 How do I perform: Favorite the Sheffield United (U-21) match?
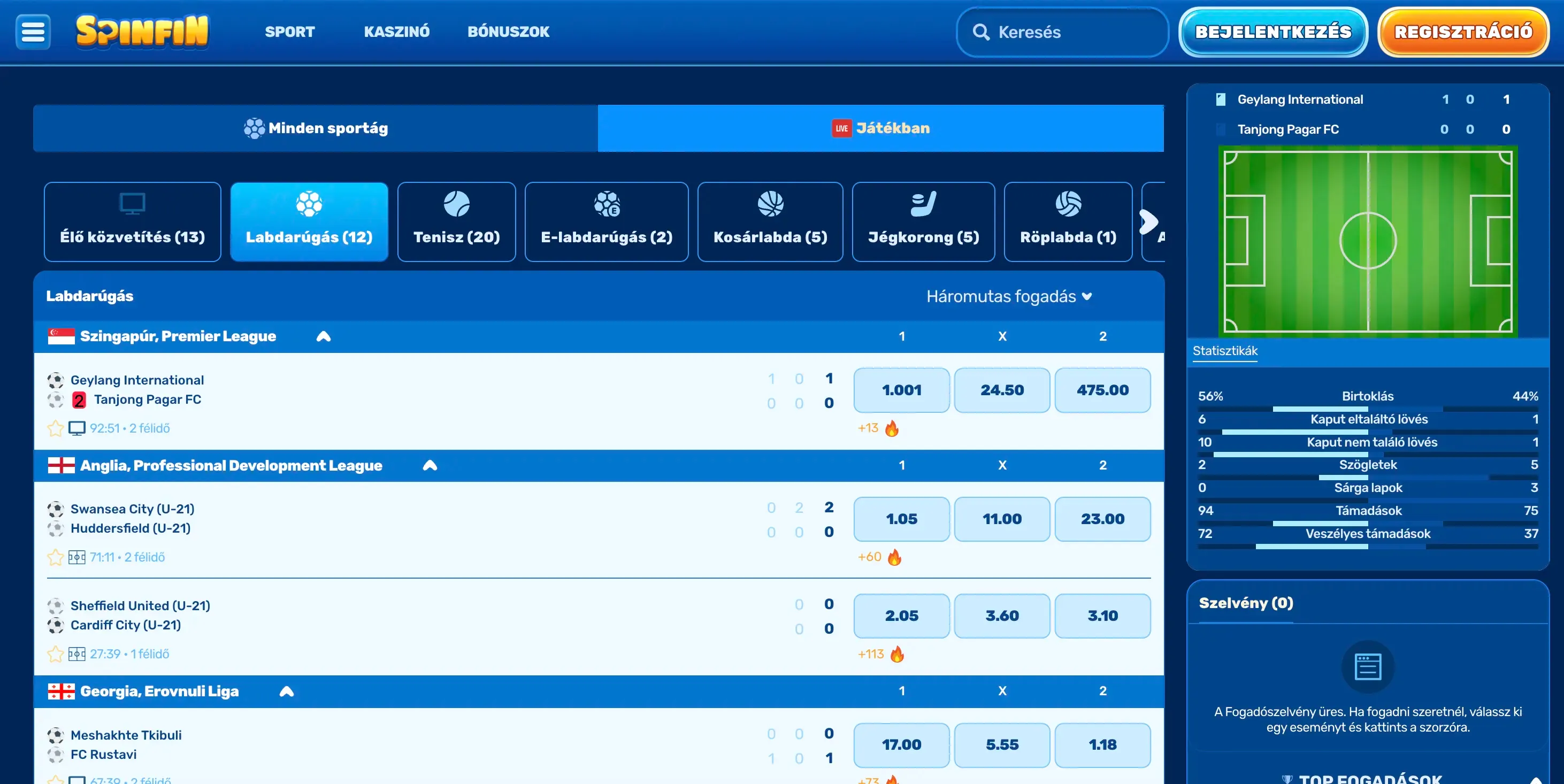(55, 654)
